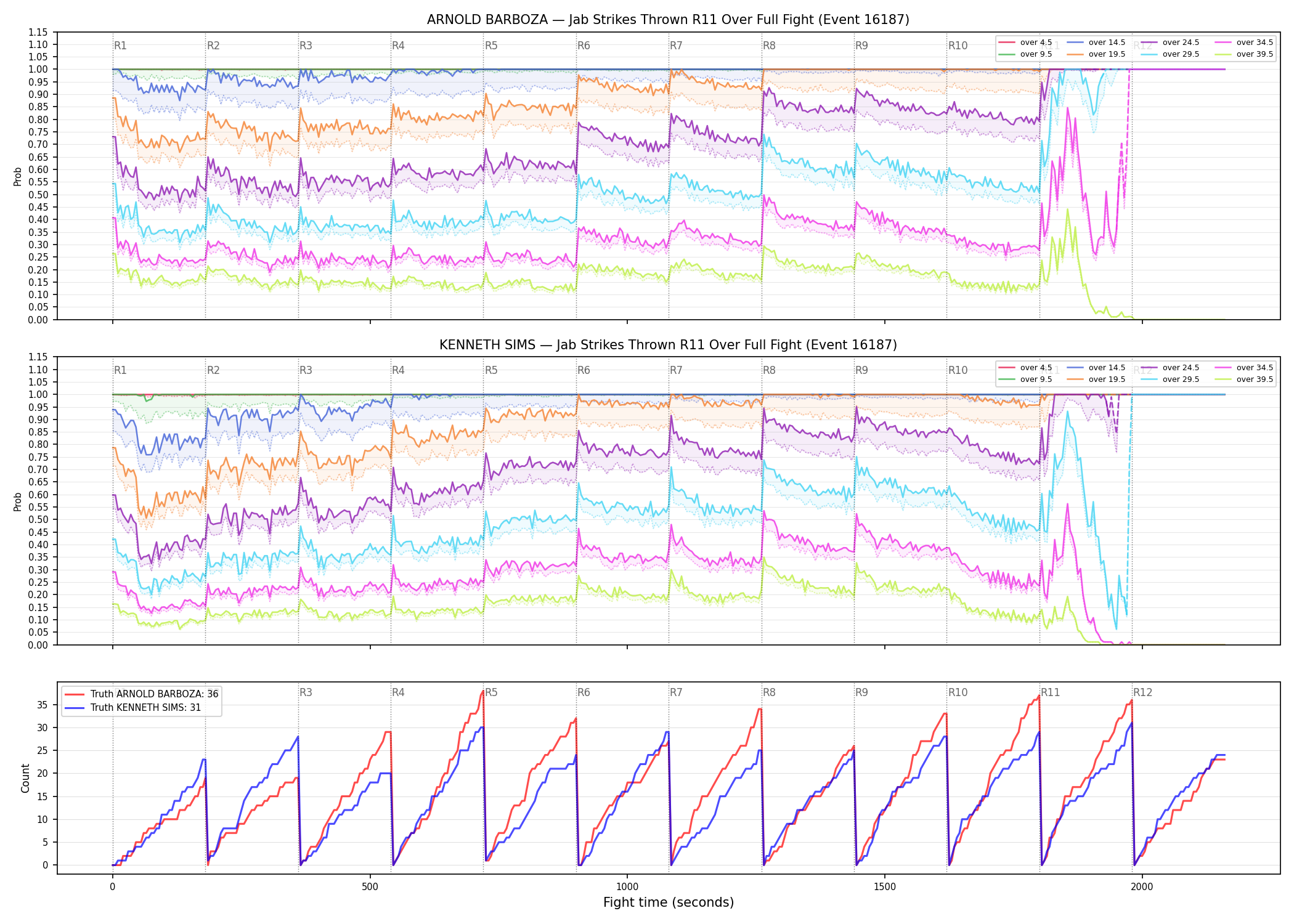This screenshot has width=1294, height=924.
Task: Click R7 round marker in Sims chart
Action: [676, 370]
